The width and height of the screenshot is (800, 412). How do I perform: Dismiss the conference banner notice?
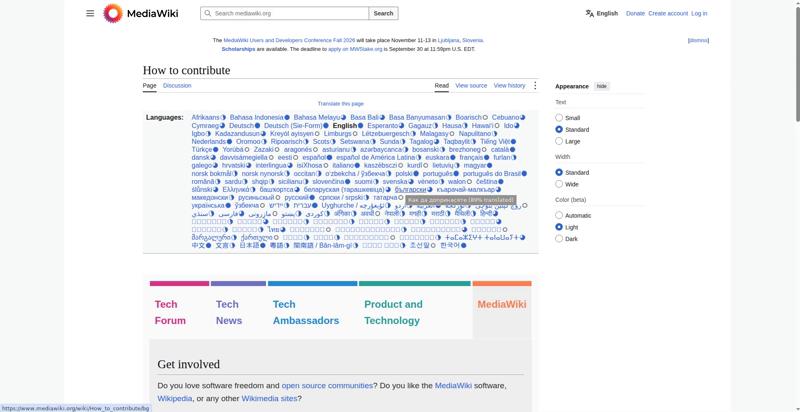coord(698,40)
